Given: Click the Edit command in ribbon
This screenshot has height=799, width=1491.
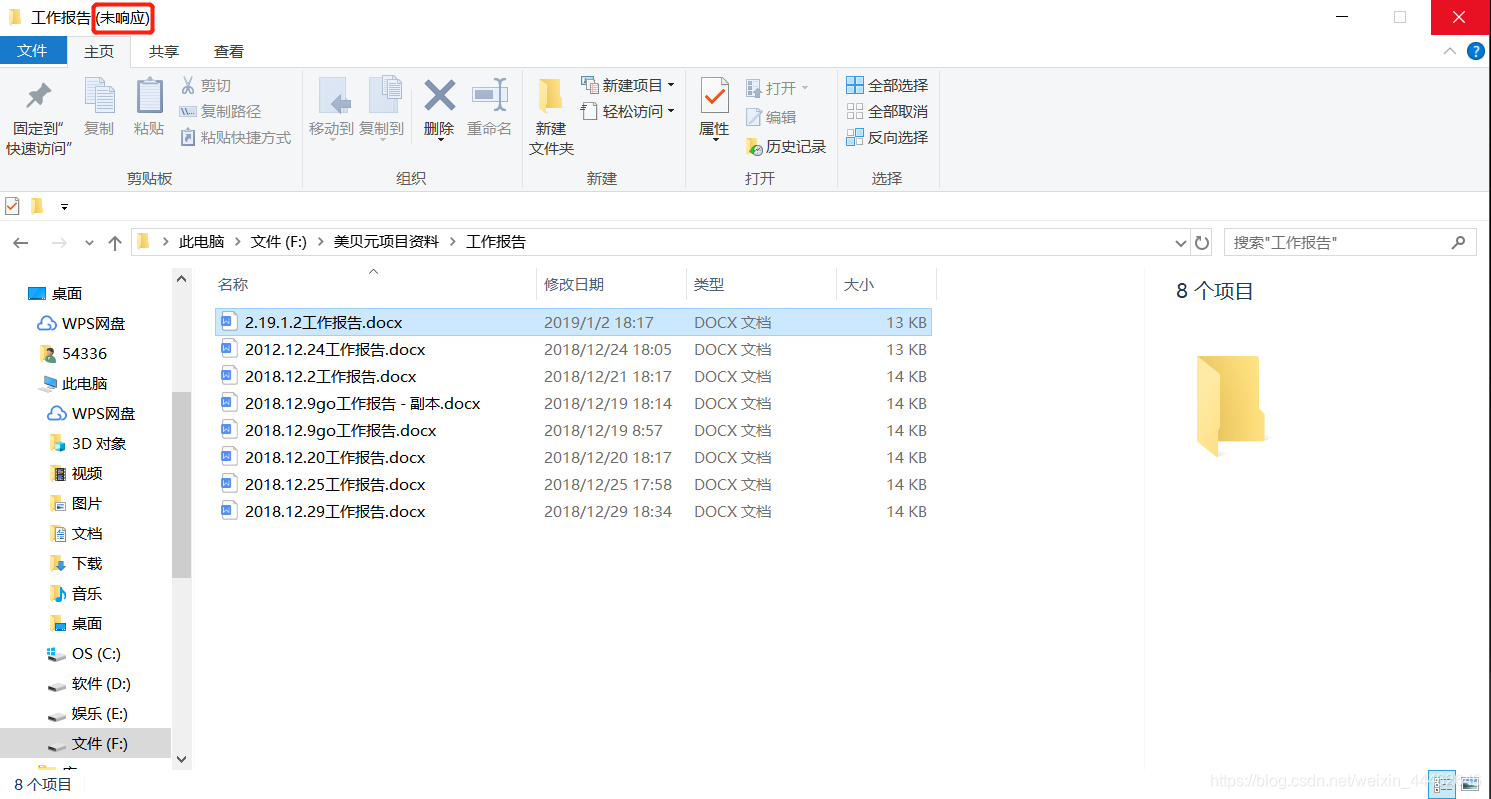Looking at the screenshot, I should pos(771,117).
